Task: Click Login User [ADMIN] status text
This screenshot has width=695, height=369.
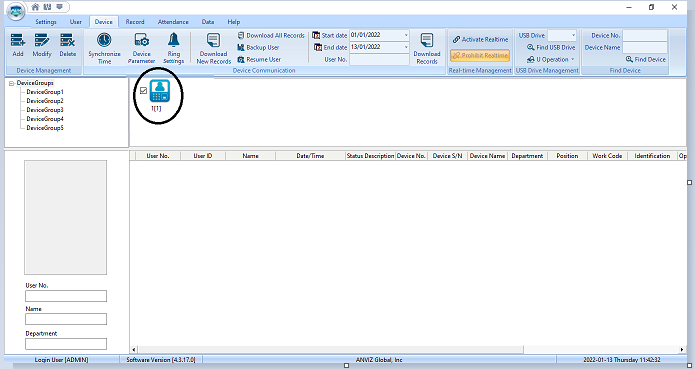Action: click(x=61, y=360)
